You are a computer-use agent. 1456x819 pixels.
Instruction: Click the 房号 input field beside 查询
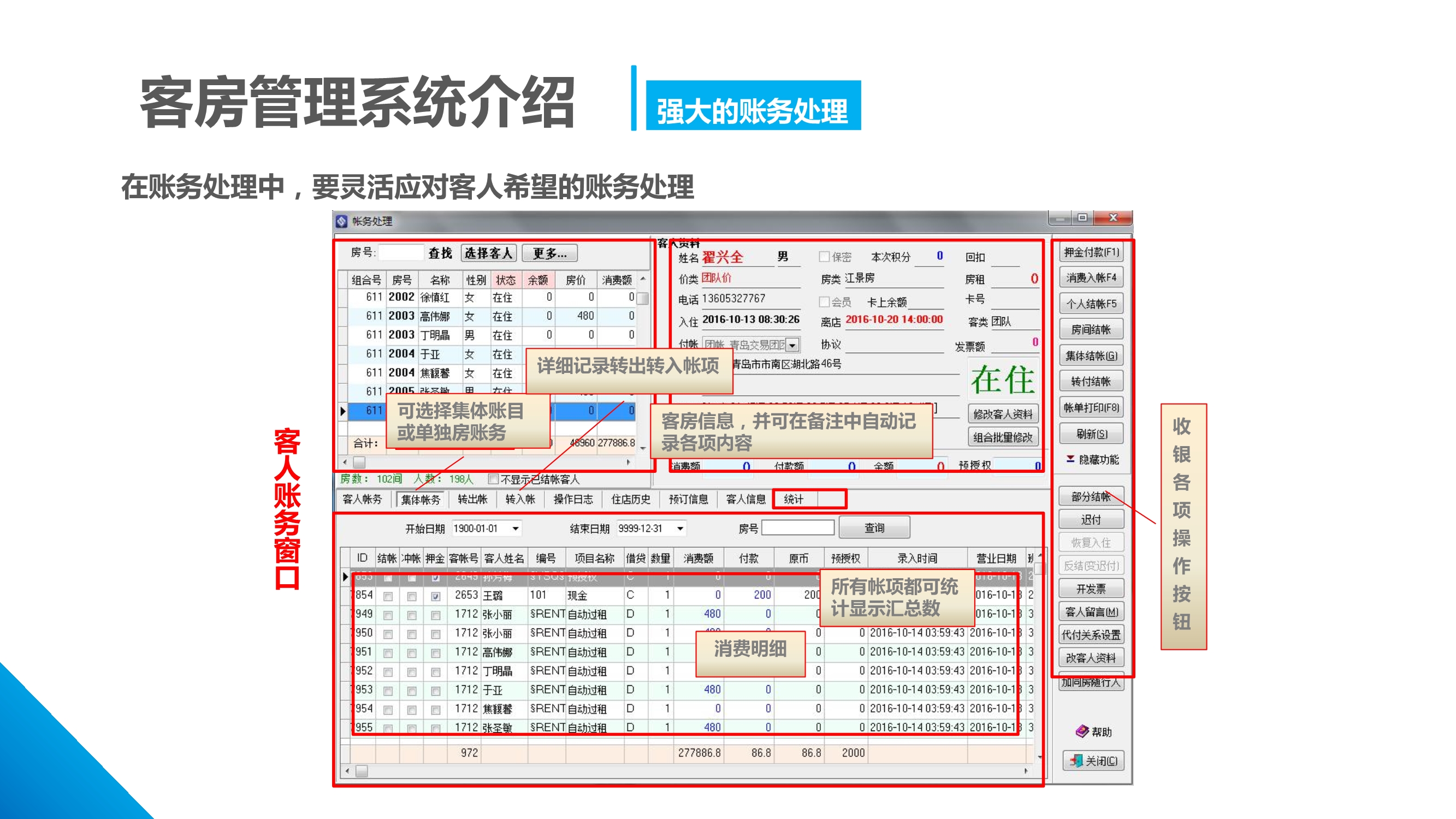tap(797, 528)
